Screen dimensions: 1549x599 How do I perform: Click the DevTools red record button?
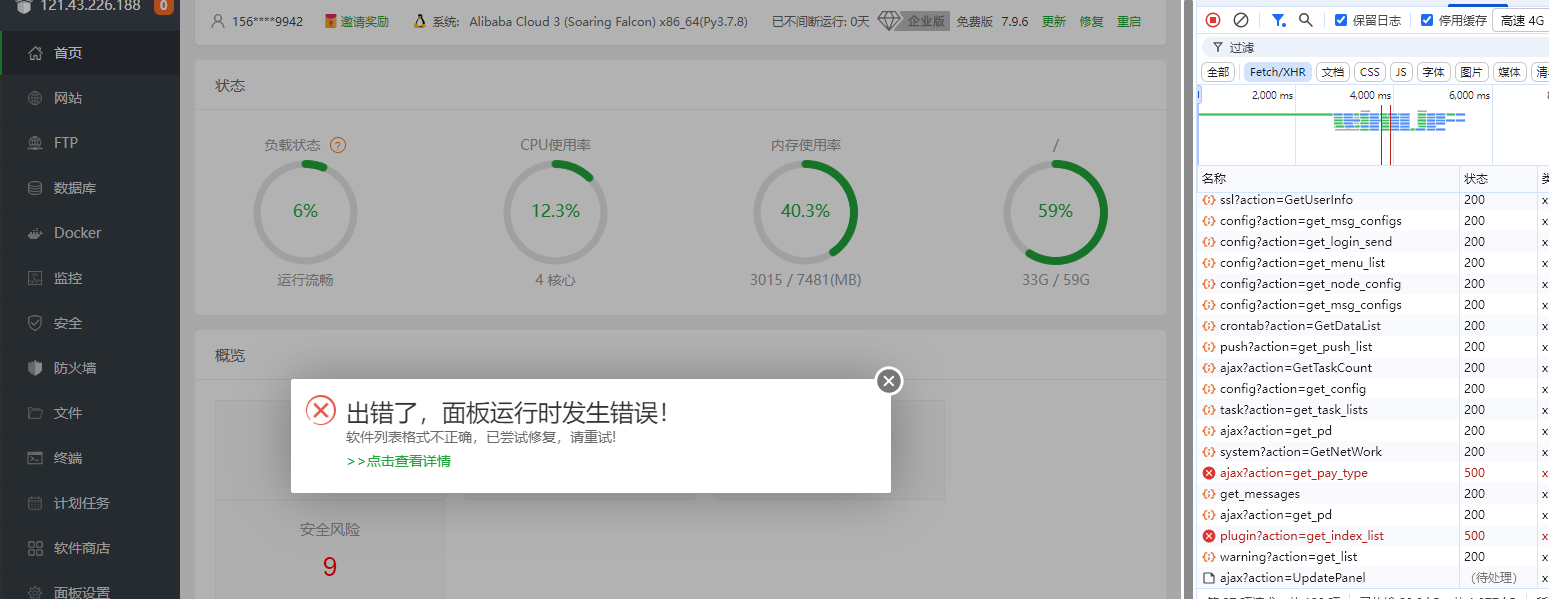[1213, 20]
